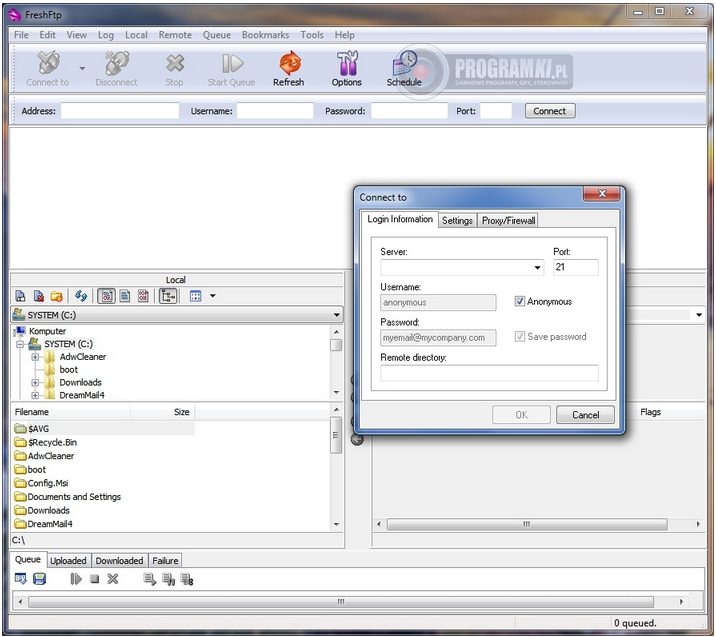Open the Bookmarks menu

(x=265, y=35)
